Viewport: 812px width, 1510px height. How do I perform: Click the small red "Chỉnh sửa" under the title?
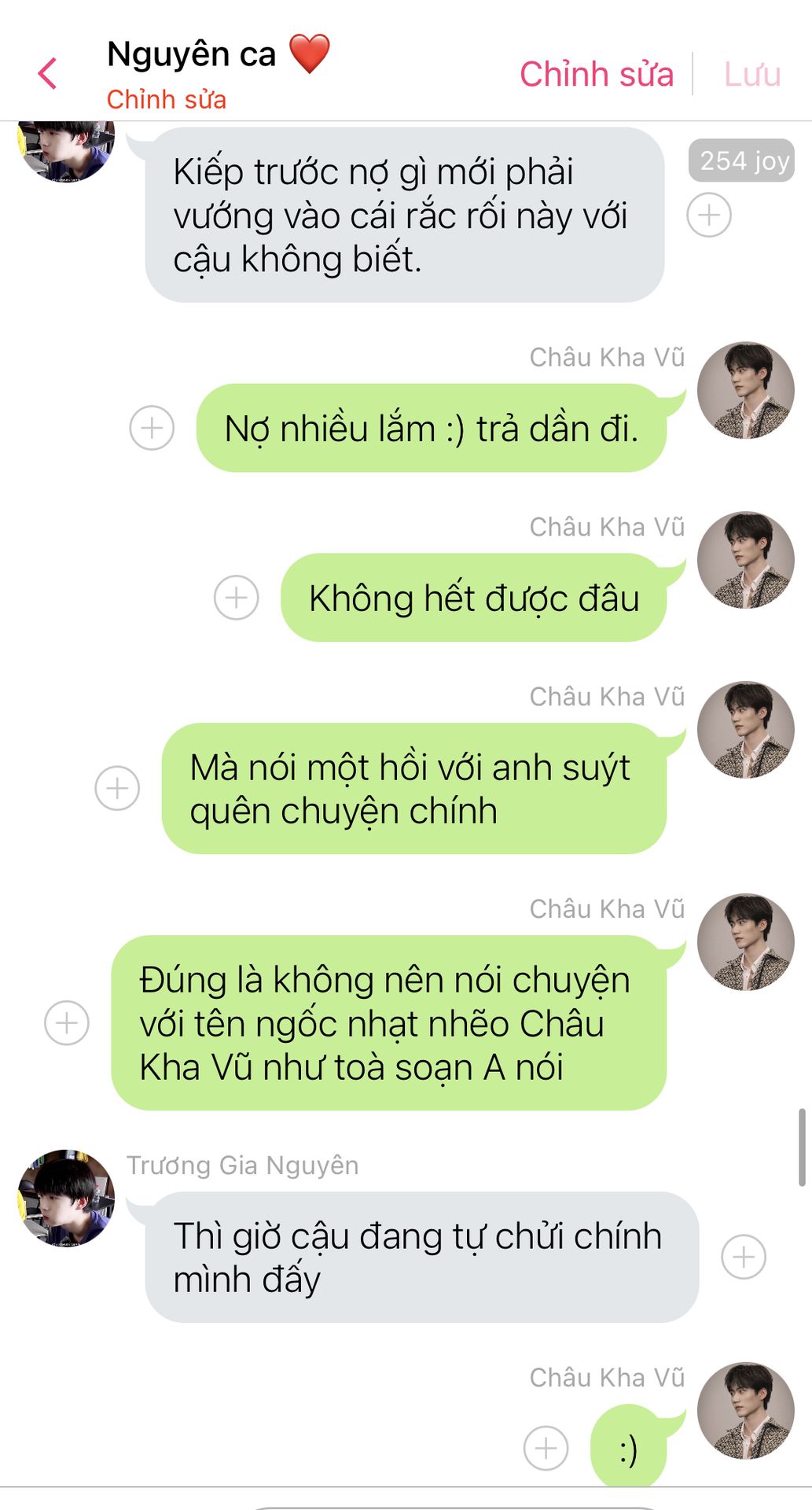[x=167, y=100]
